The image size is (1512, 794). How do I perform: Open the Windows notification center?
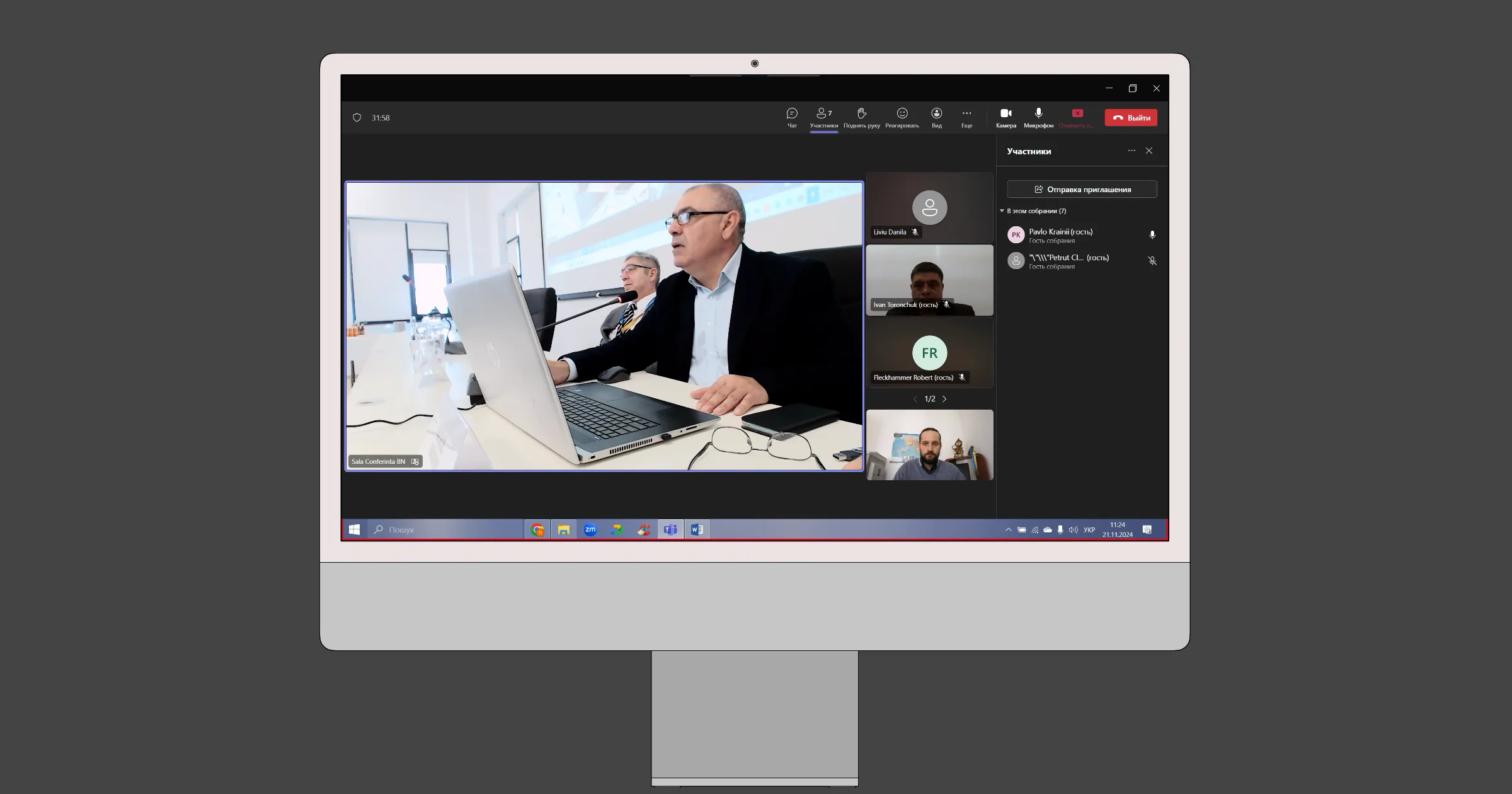(1147, 530)
